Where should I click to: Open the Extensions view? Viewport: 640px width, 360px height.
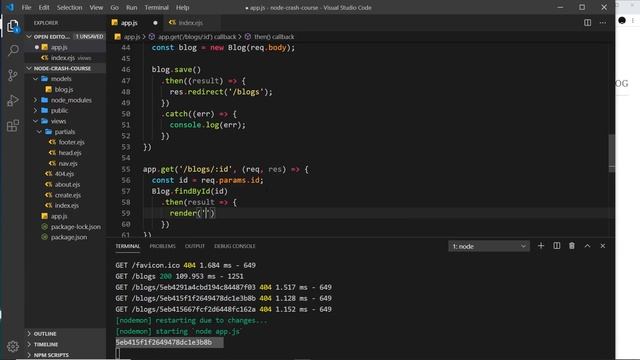[x=13, y=125]
